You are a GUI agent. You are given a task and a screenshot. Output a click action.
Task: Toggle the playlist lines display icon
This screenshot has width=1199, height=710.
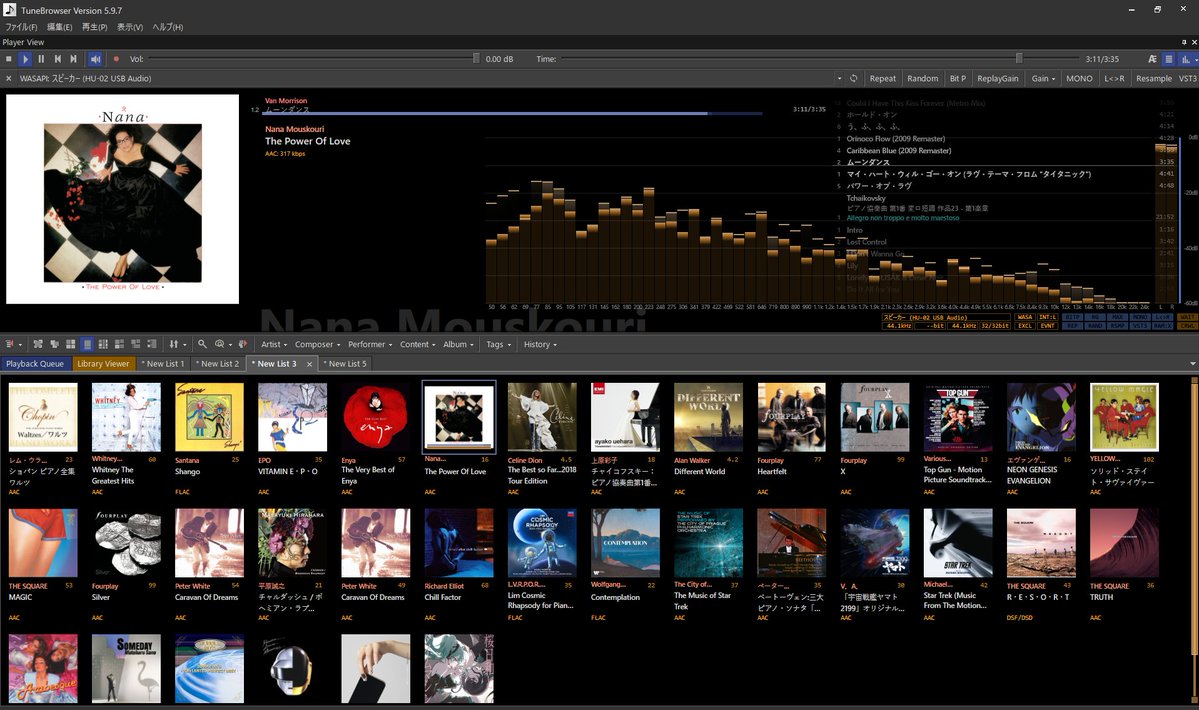click(1168, 59)
